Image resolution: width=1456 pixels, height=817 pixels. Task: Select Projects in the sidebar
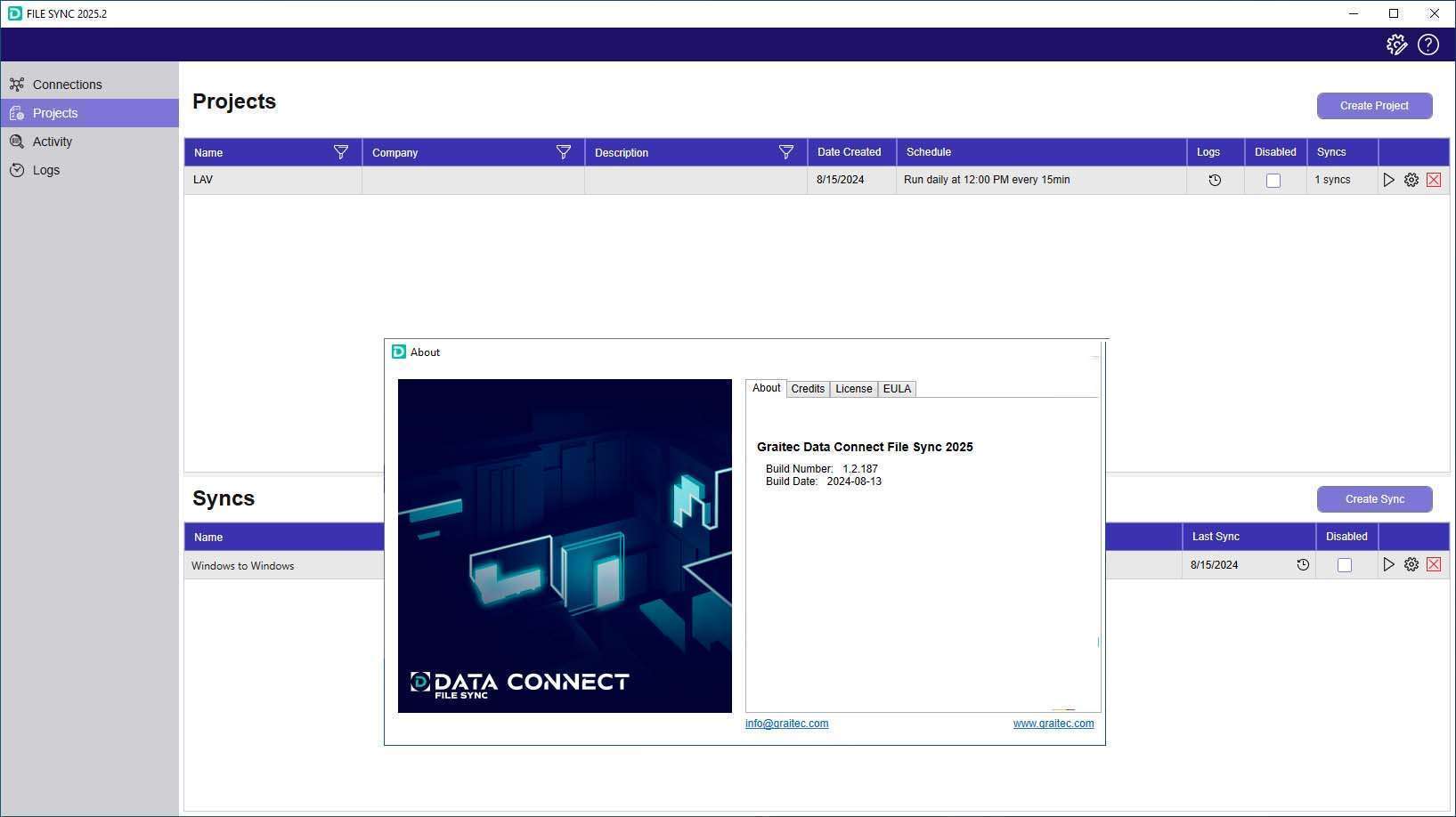pyautogui.click(x=89, y=113)
